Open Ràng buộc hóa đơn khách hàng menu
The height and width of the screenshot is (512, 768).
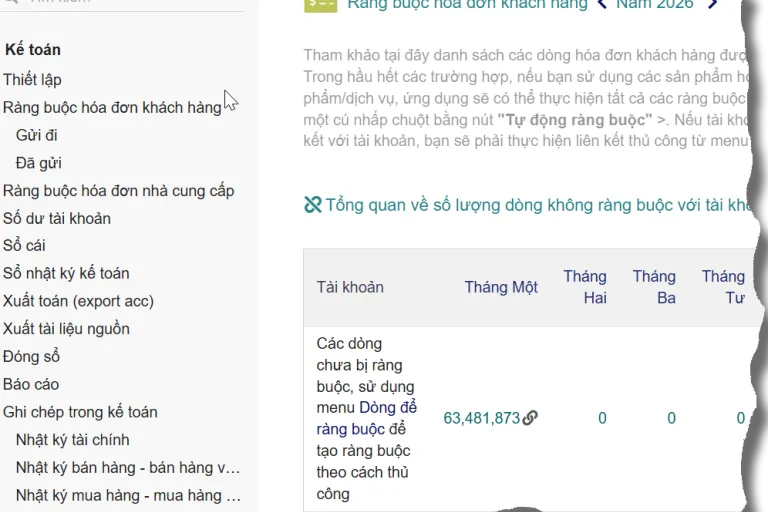[x=112, y=107]
